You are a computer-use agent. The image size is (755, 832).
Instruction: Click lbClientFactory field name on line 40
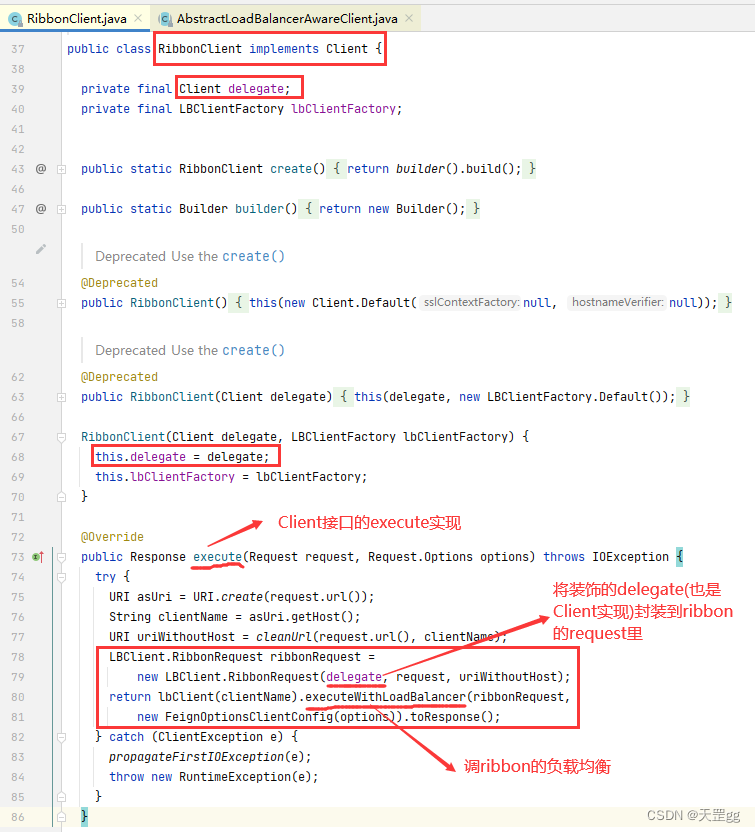343,109
